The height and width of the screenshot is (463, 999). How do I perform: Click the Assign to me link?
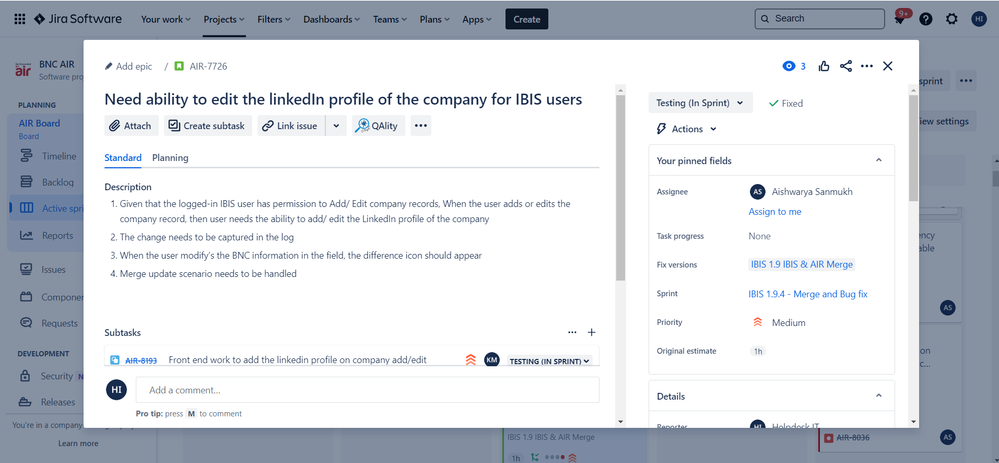pyautogui.click(x=775, y=211)
